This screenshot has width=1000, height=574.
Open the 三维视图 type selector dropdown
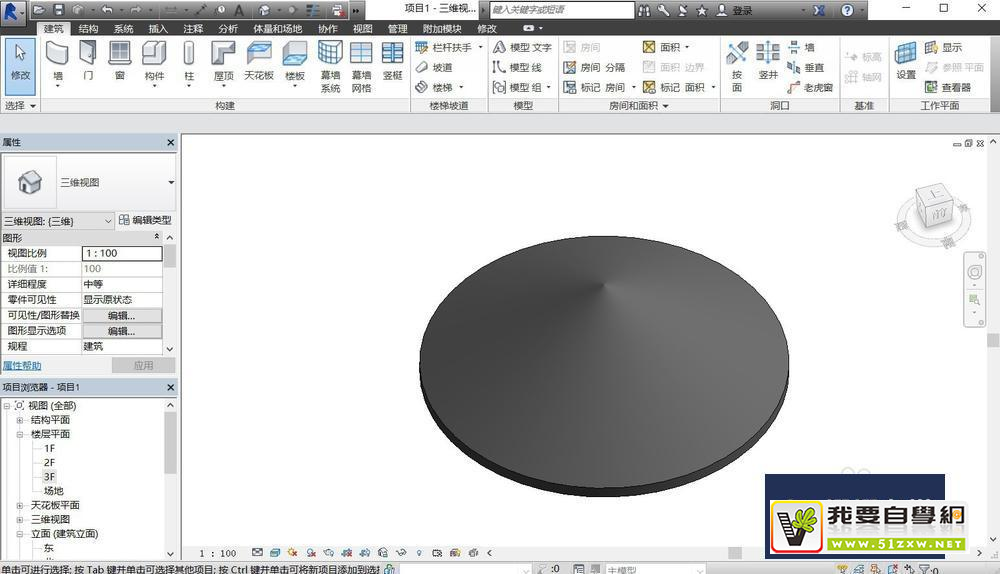point(171,182)
